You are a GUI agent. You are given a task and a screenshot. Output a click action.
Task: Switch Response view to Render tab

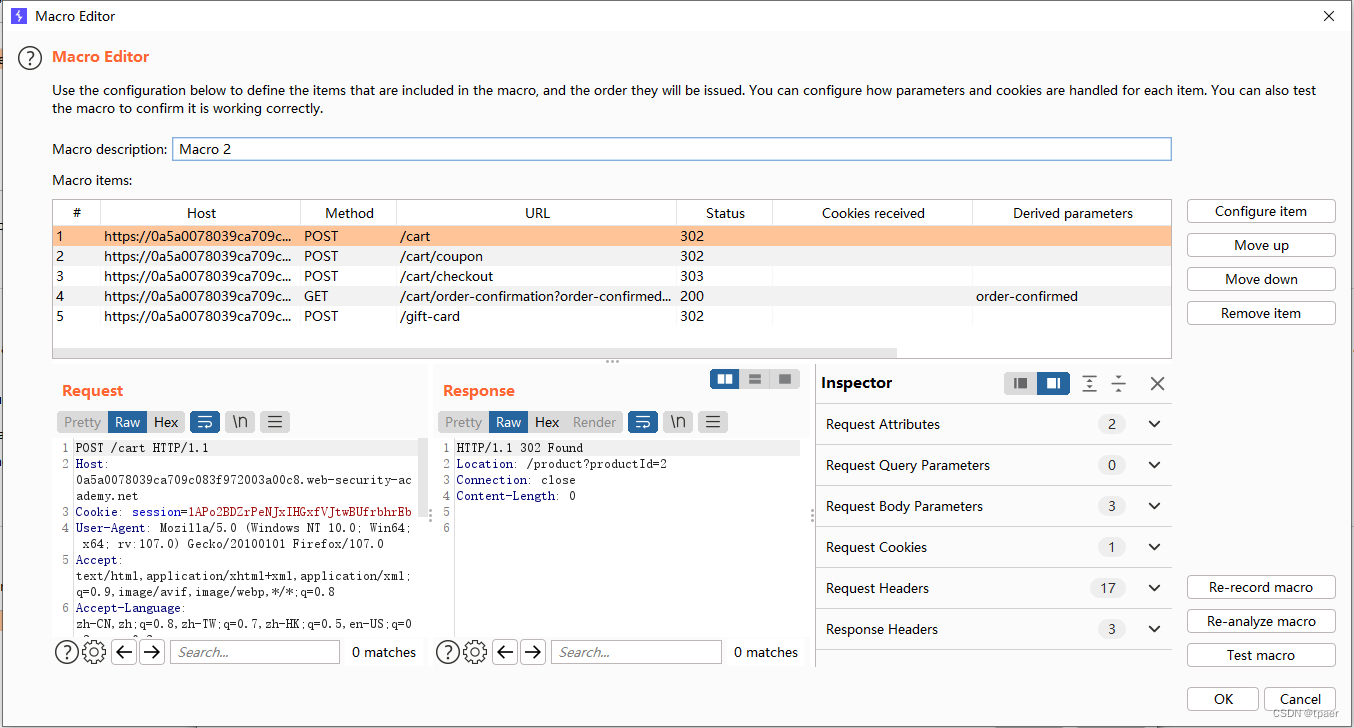tap(594, 422)
